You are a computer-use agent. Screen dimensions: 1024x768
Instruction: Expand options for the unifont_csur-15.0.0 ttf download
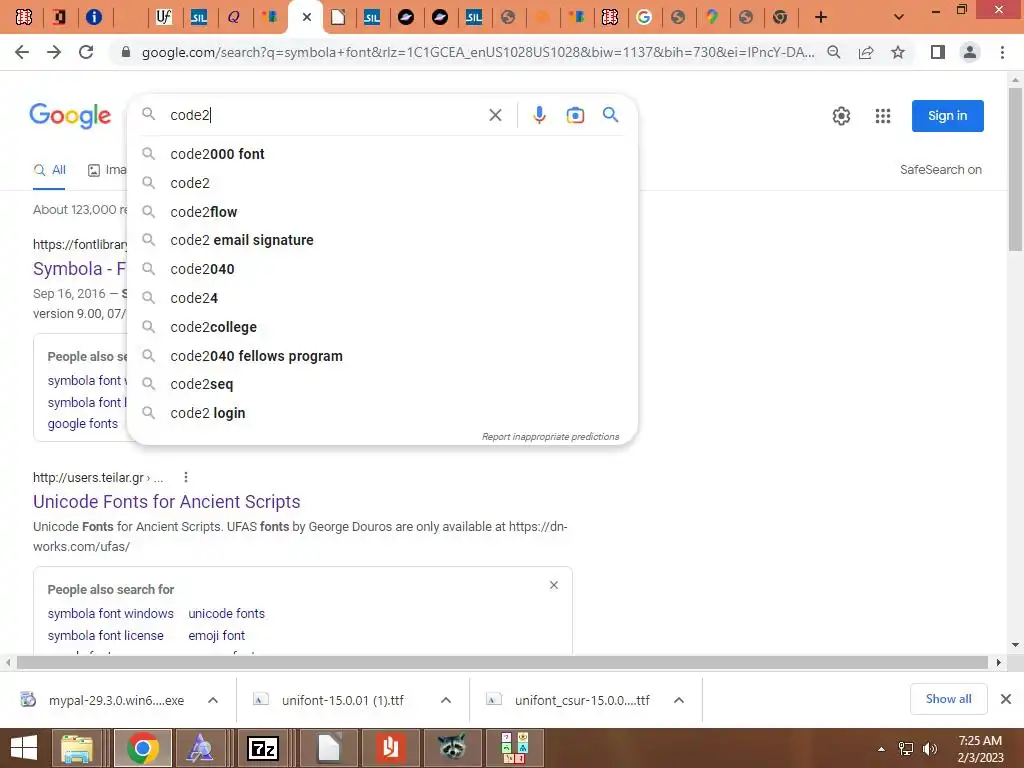click(x=679, y=700)
